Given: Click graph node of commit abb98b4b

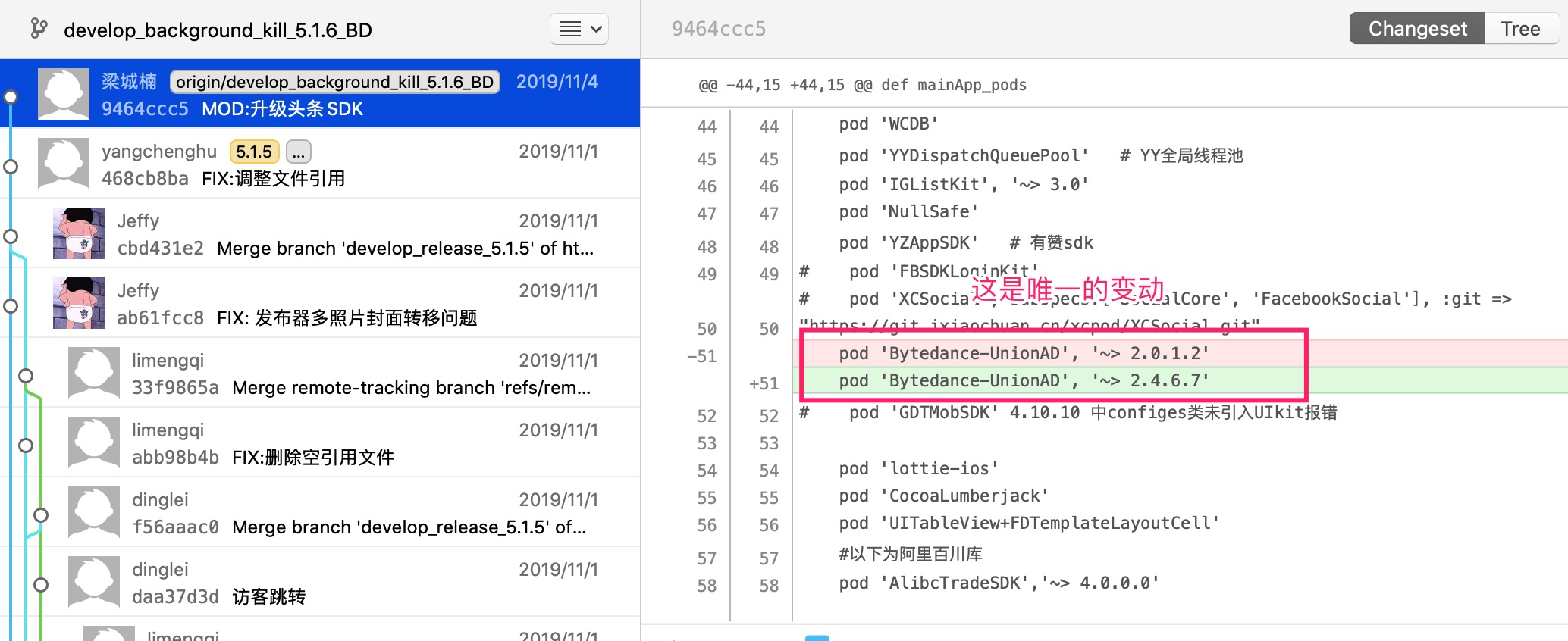Looking at the screenshot, I should pos(26,446).
